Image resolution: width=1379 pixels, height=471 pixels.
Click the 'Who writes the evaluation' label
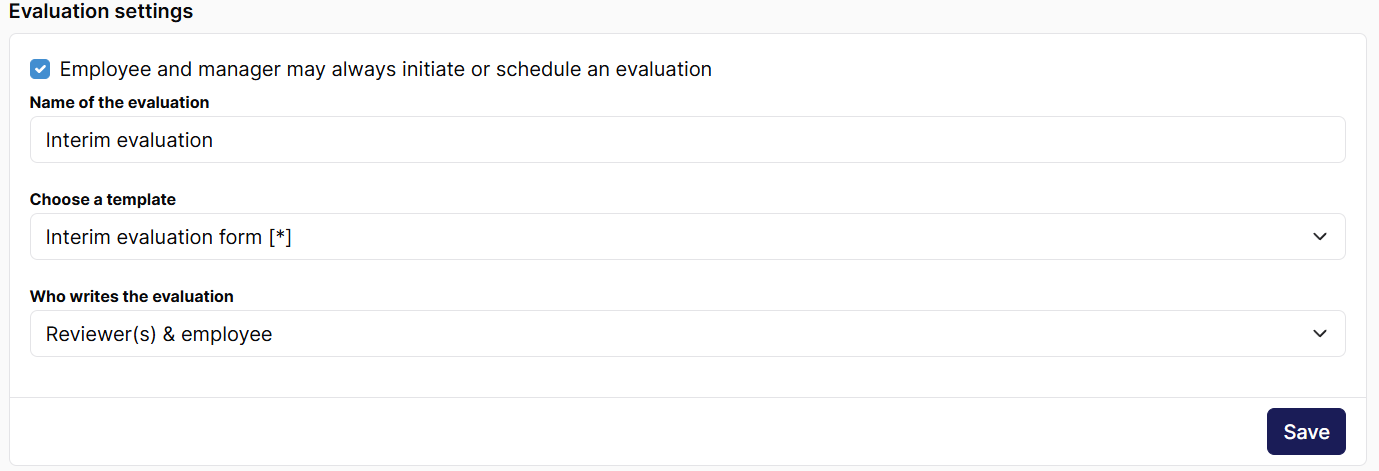[x=132, y=296]
